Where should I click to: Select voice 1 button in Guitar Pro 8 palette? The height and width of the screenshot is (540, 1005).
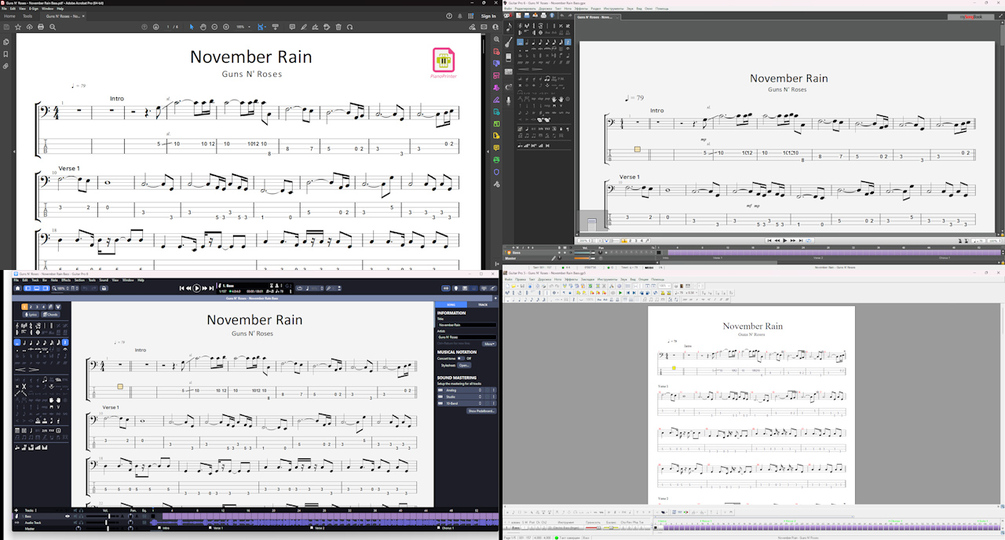(x=24, y=307)
